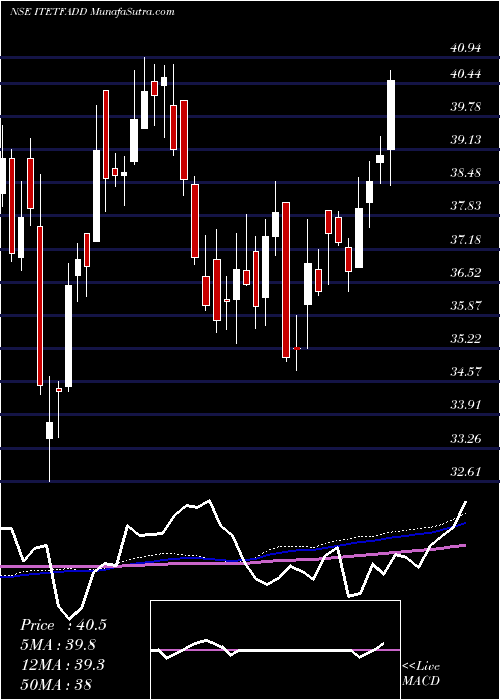Click the 34.57 price axis label
This screenshot has height=700, width=500.
coord(466,371)
